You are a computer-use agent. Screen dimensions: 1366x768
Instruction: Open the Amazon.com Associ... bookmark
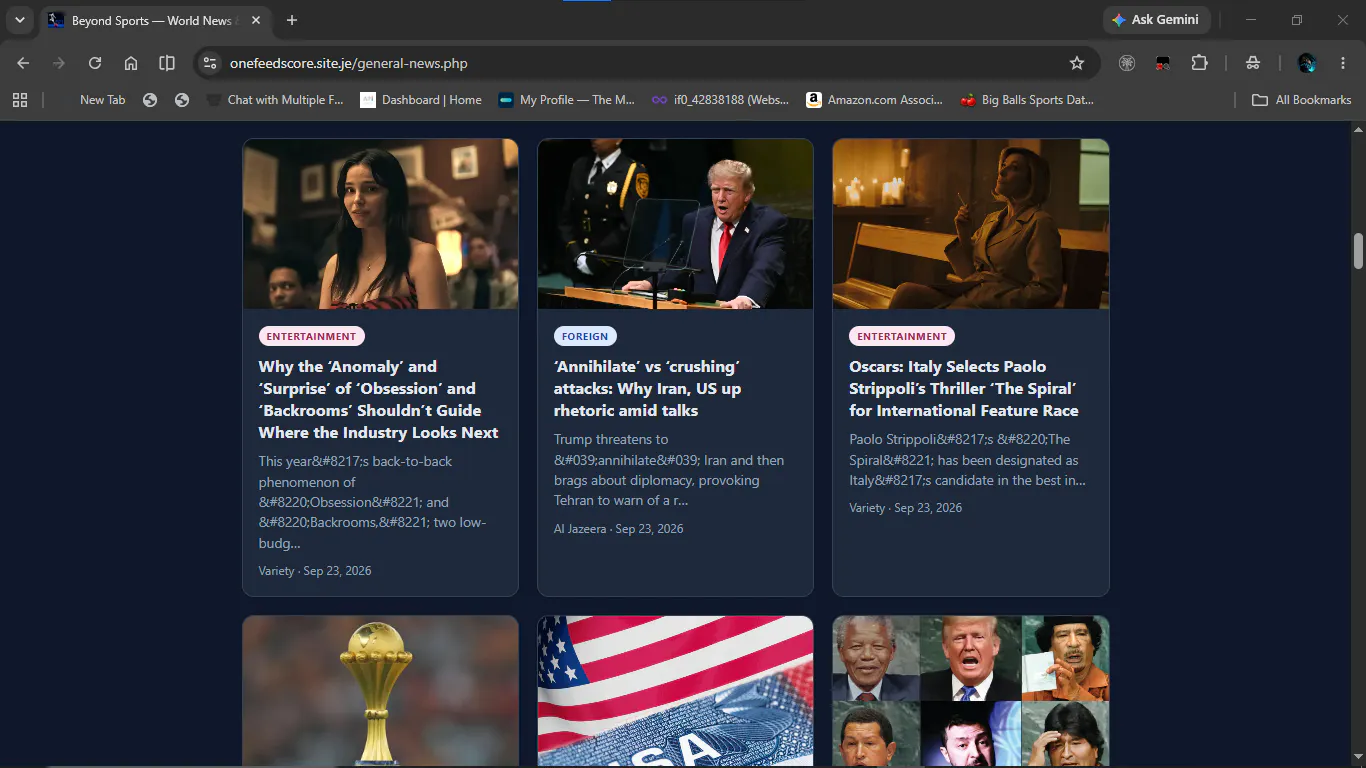[x=875, y=100]
